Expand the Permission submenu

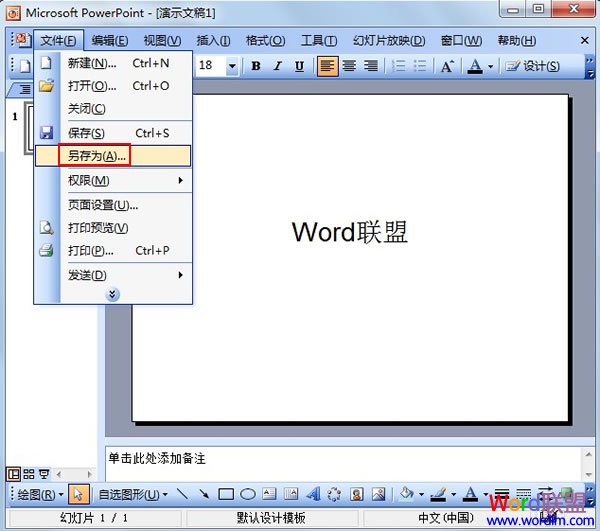tap(113, 180)
